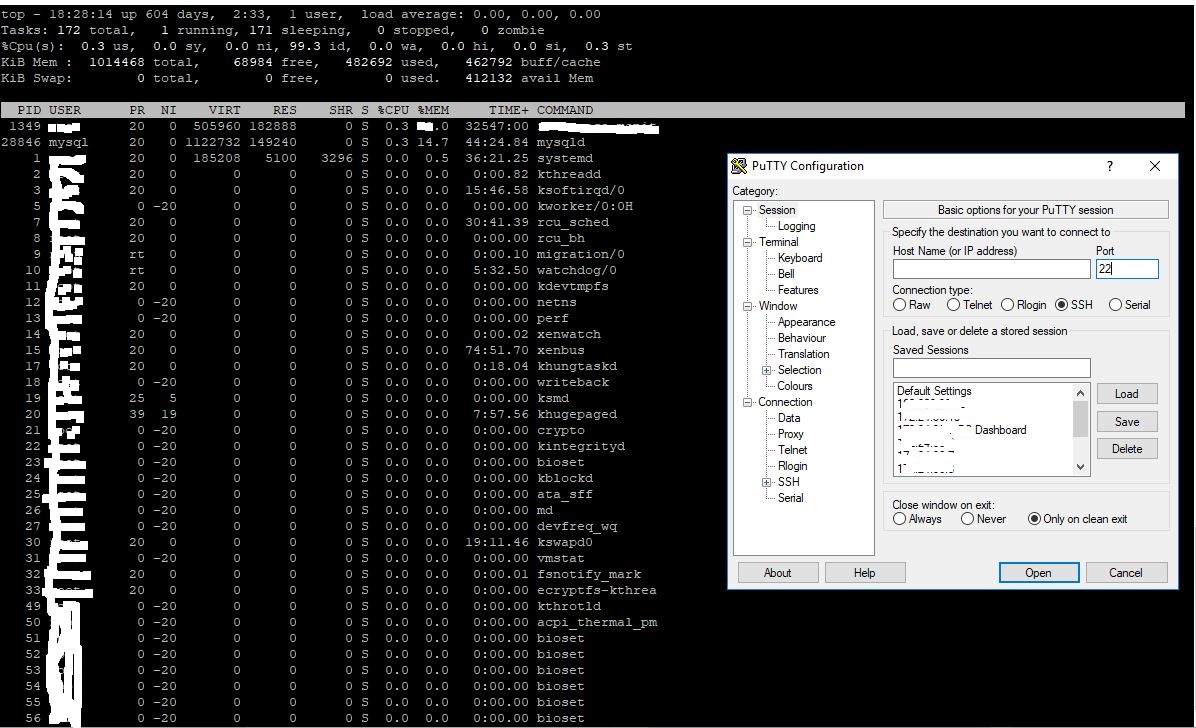Click the question mark help icon in the title bar
Image resolution: width=1196 pixels, height=728 pixels.
pyautogui.click(x=1109, y=166)
